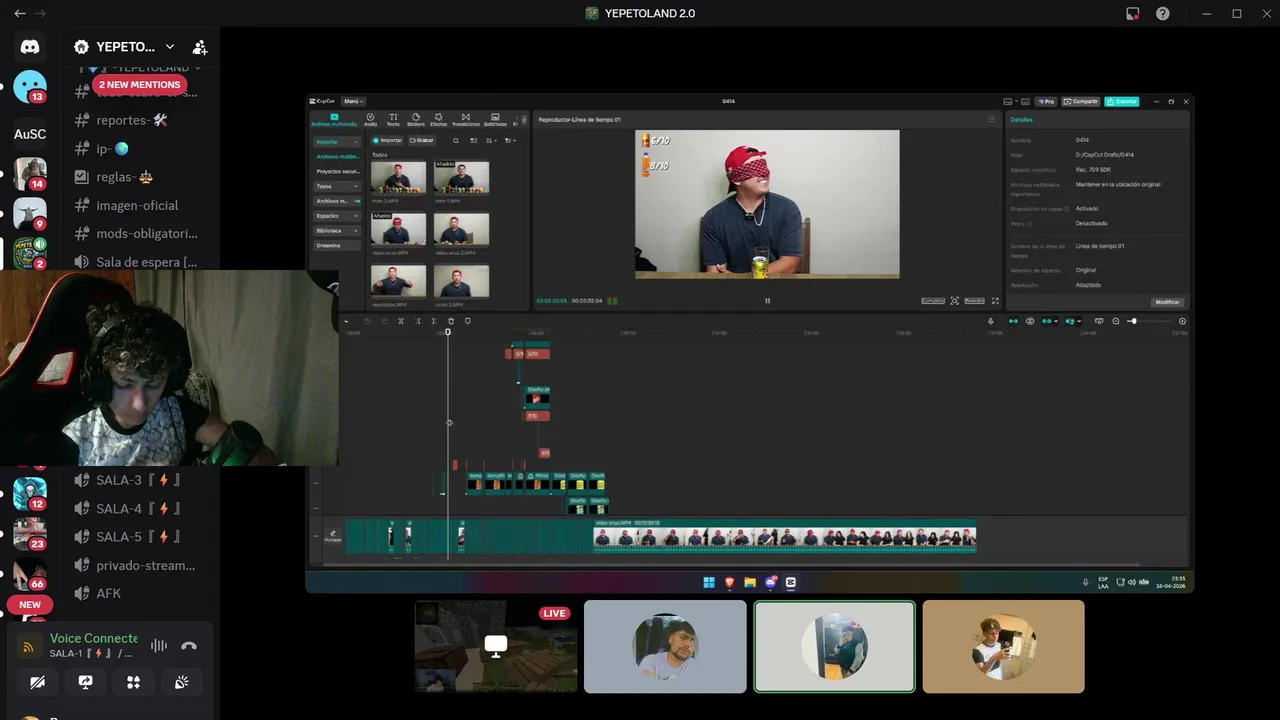Open Discord direct messages home icon
The width and height of the screenshot is (1280, 720).
[x=30, y=46]
